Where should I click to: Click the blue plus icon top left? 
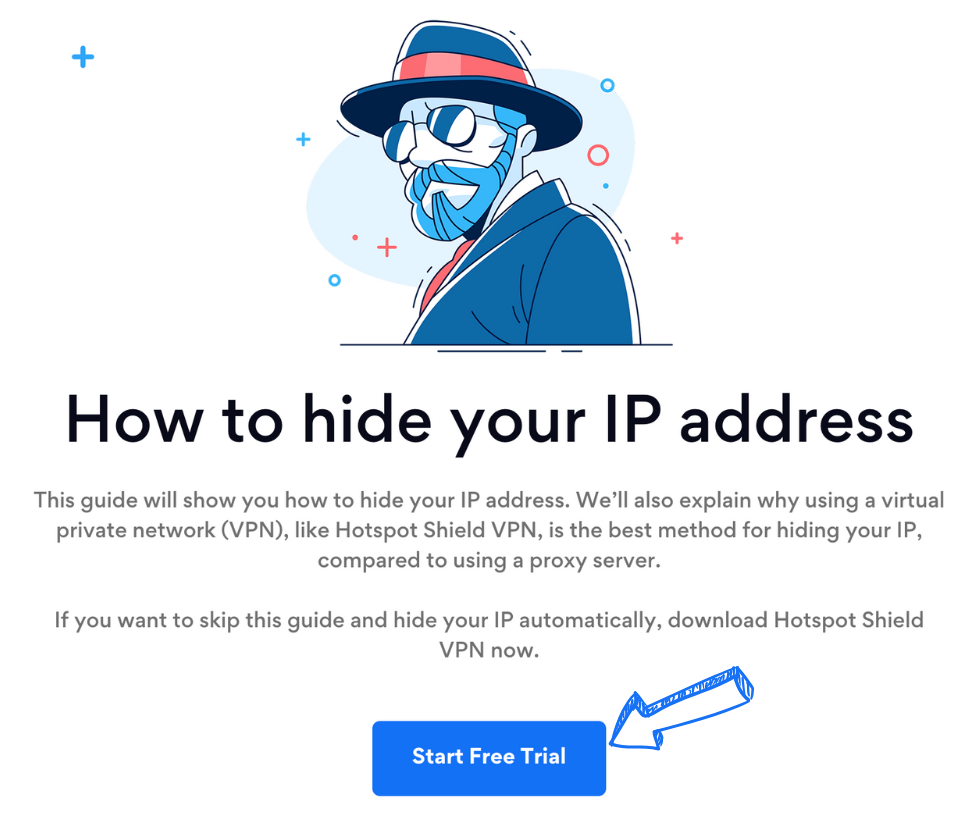83,56
